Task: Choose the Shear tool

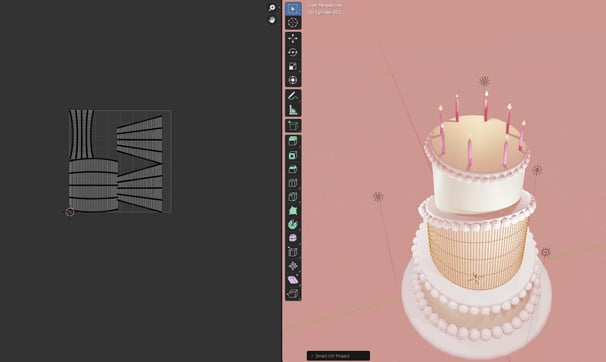Action: click(293, 280)
